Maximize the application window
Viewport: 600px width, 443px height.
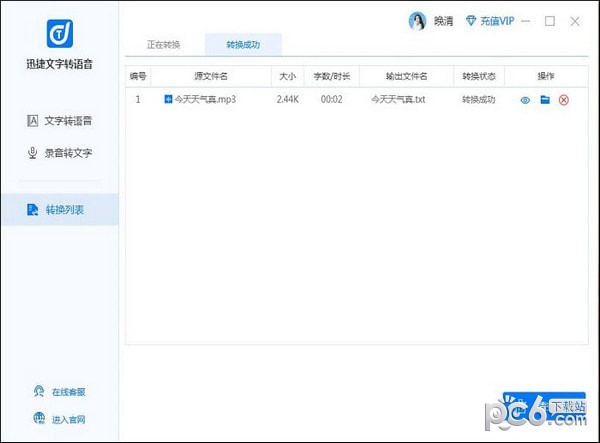550,21
